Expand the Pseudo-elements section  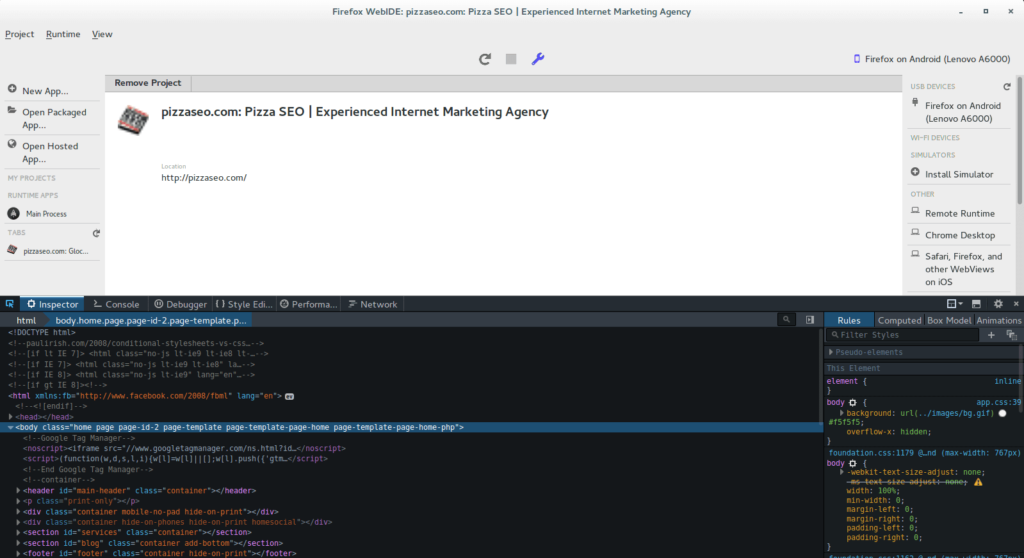pos(831,352)
